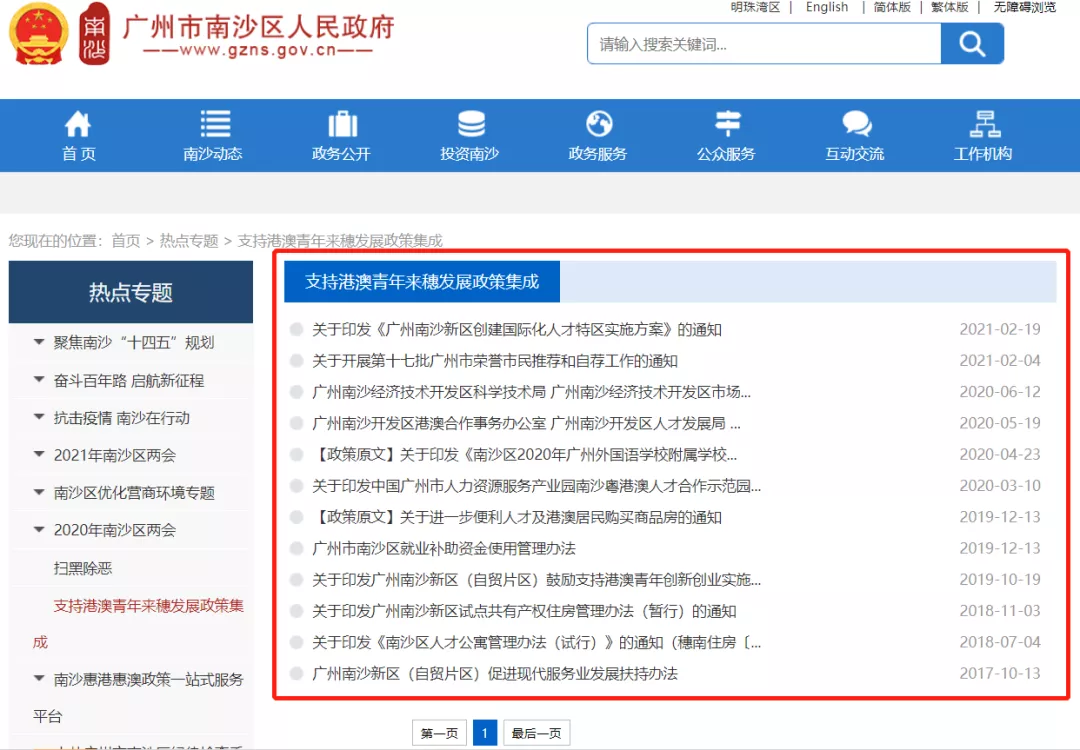Open the 公众服务 menu label

click(x=726, y=154)
